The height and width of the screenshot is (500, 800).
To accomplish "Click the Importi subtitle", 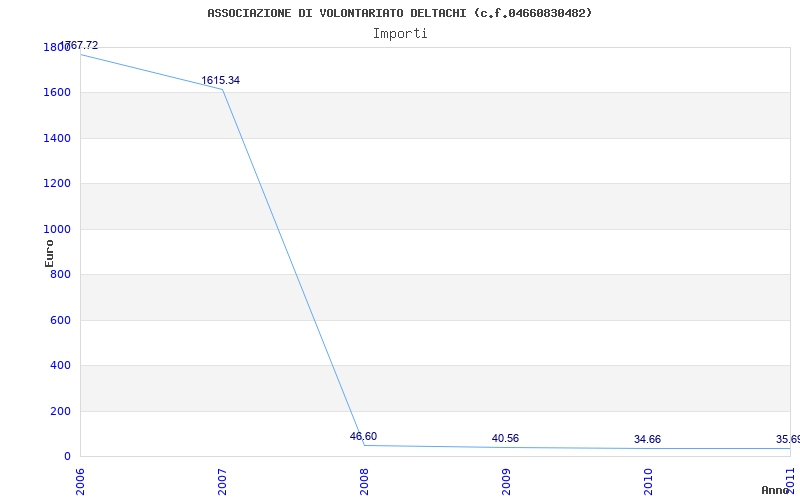I will tap(400, 34).
